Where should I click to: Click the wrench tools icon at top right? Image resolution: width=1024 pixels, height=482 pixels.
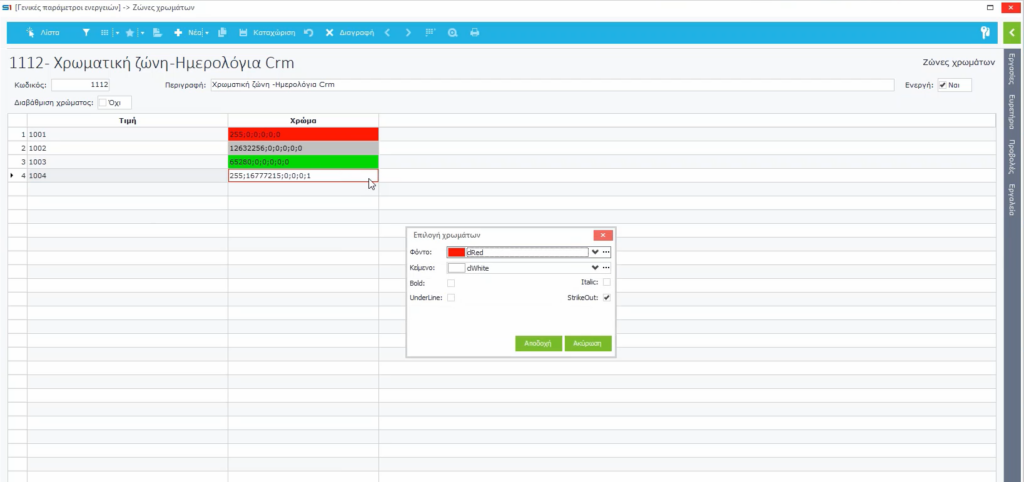click(985, 32)
